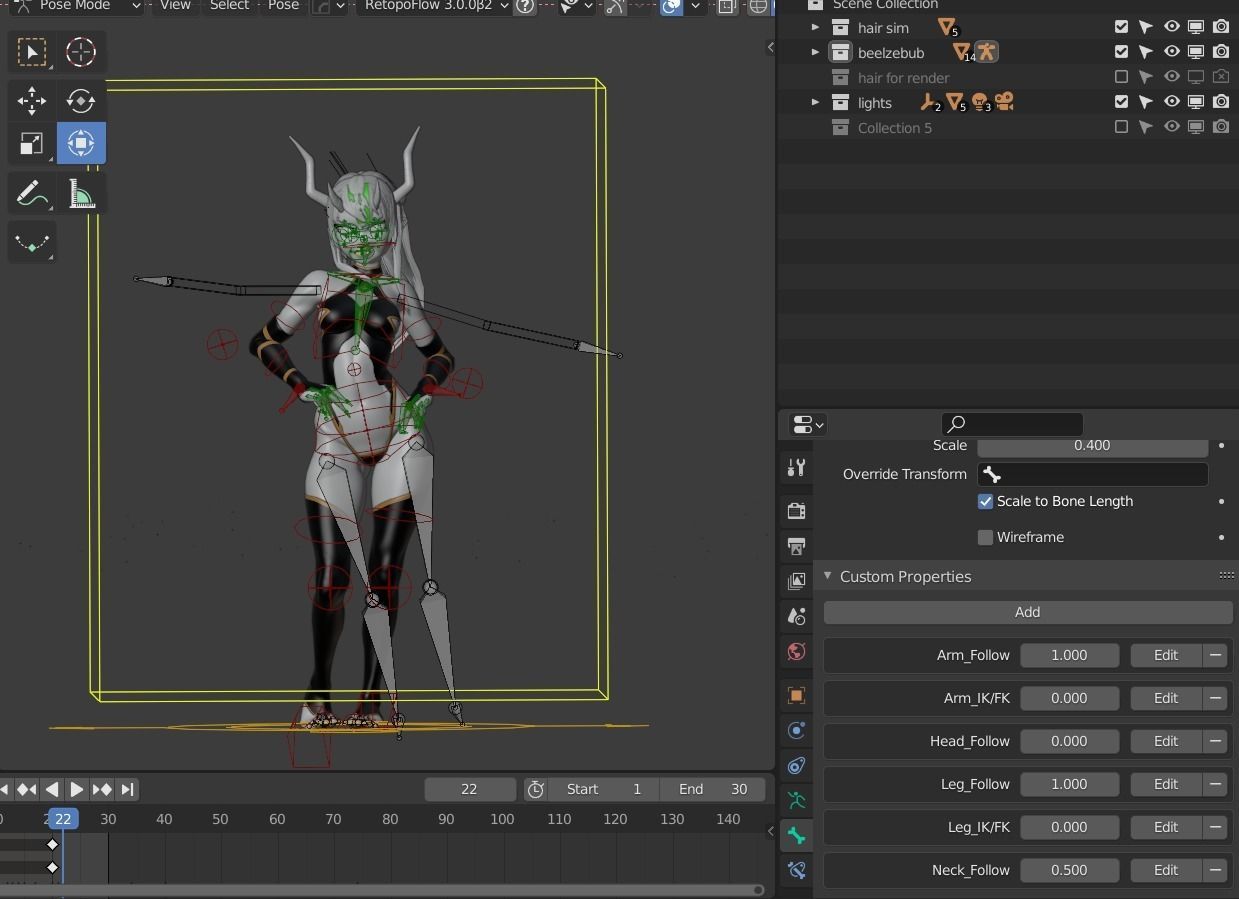This screenshot has width=1239, height=899.
Task: Open the Scene properties tab
Action: pyautogui.click(x=796, y=616)
